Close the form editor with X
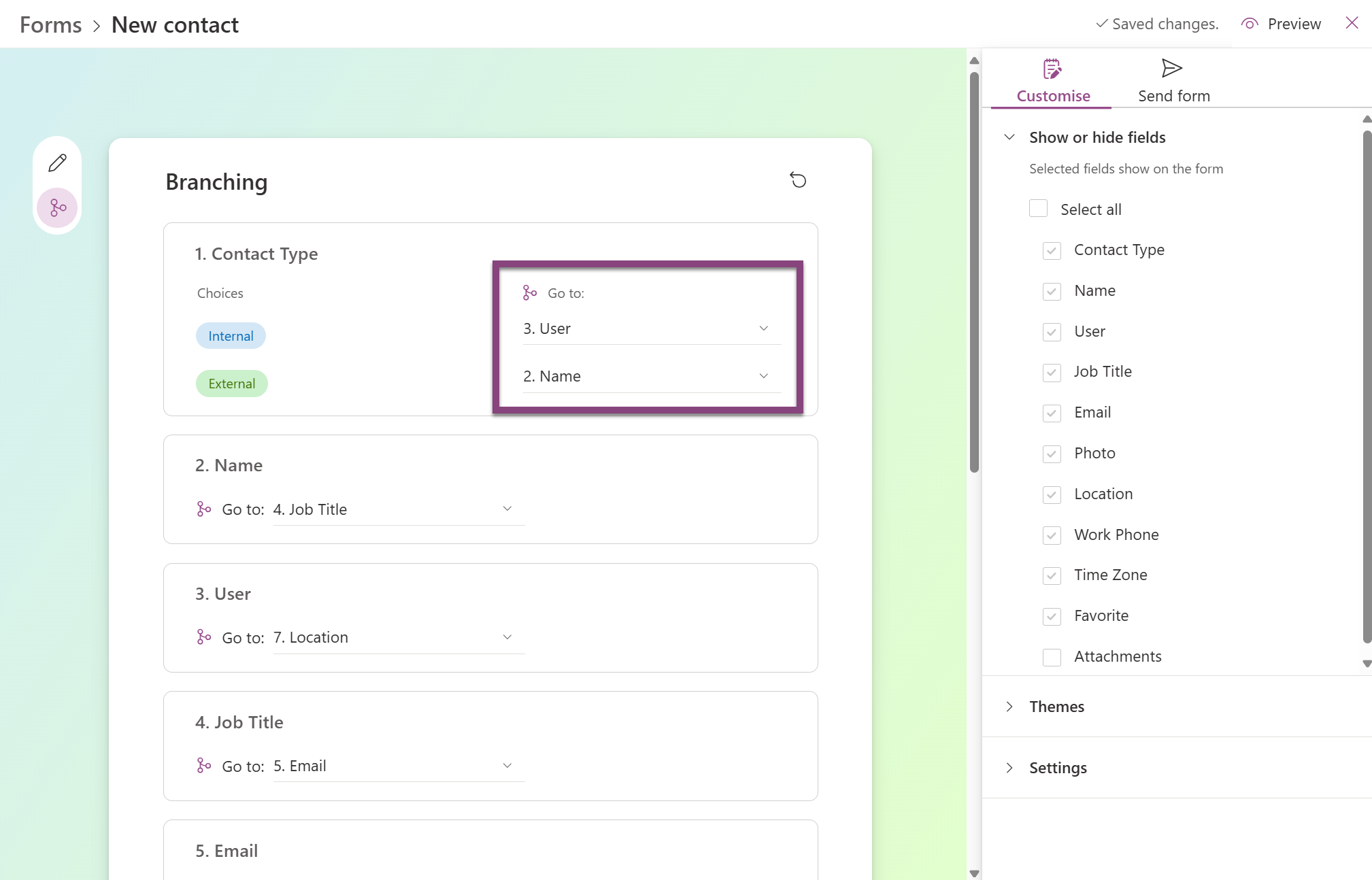This screenshot has width=1372, height=880. point(1352,23)
